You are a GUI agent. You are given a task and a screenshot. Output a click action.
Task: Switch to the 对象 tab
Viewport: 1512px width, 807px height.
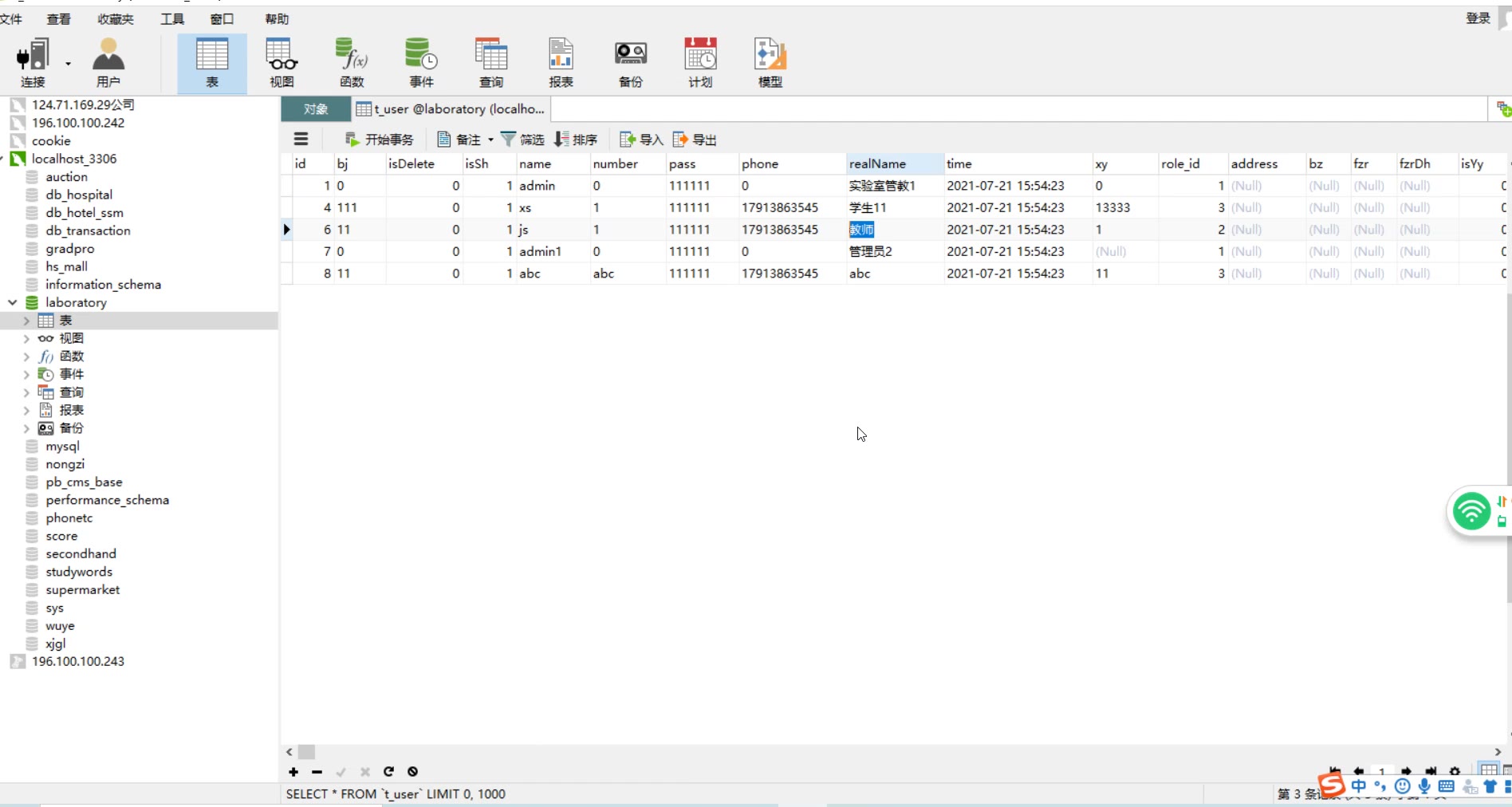(x=316, y=109)
